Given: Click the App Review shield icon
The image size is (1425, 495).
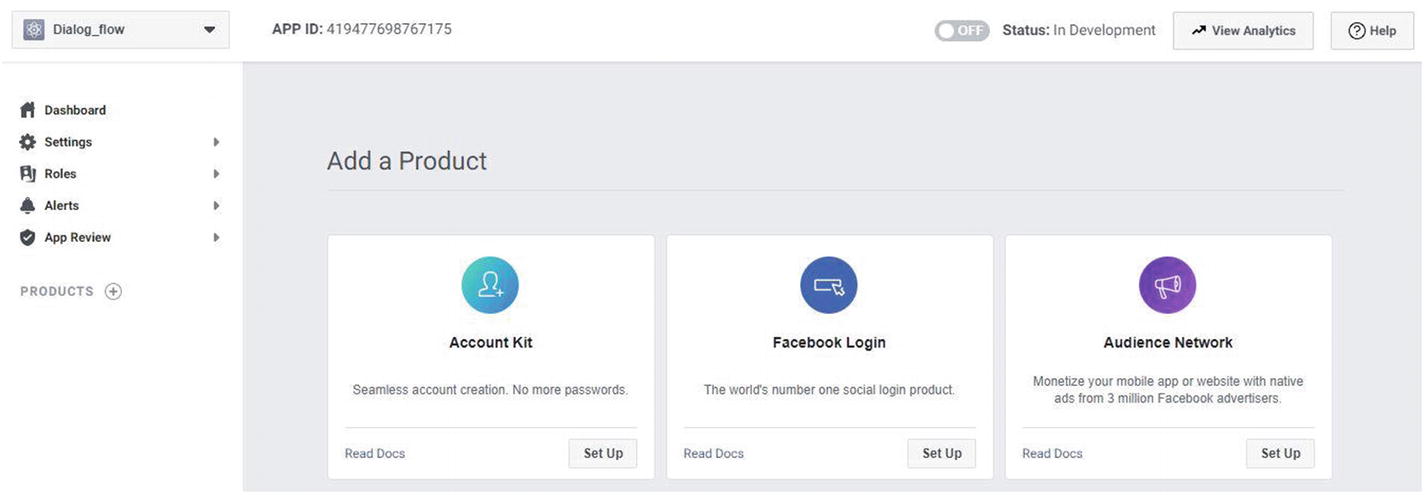Looking at the screenshot, I should click(28, 237).
